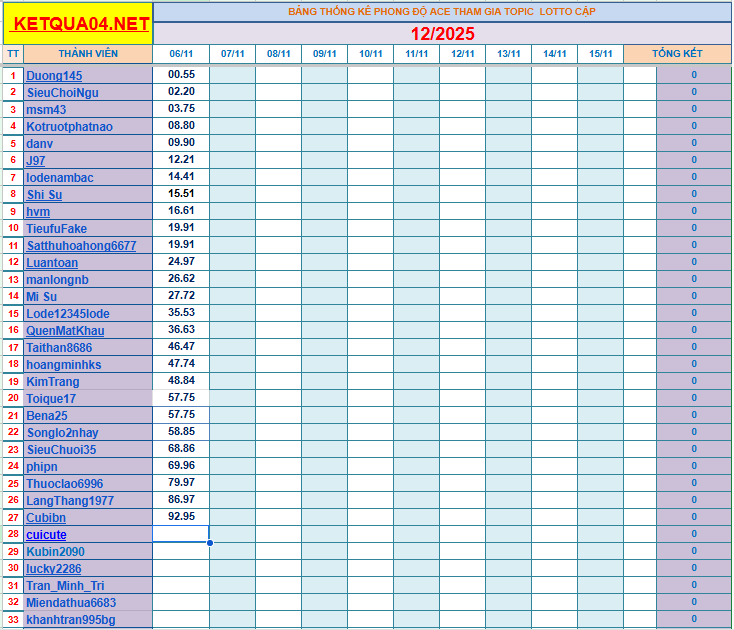
Task: Select cell with value 00.55
Action: click(x=181, y=75)
